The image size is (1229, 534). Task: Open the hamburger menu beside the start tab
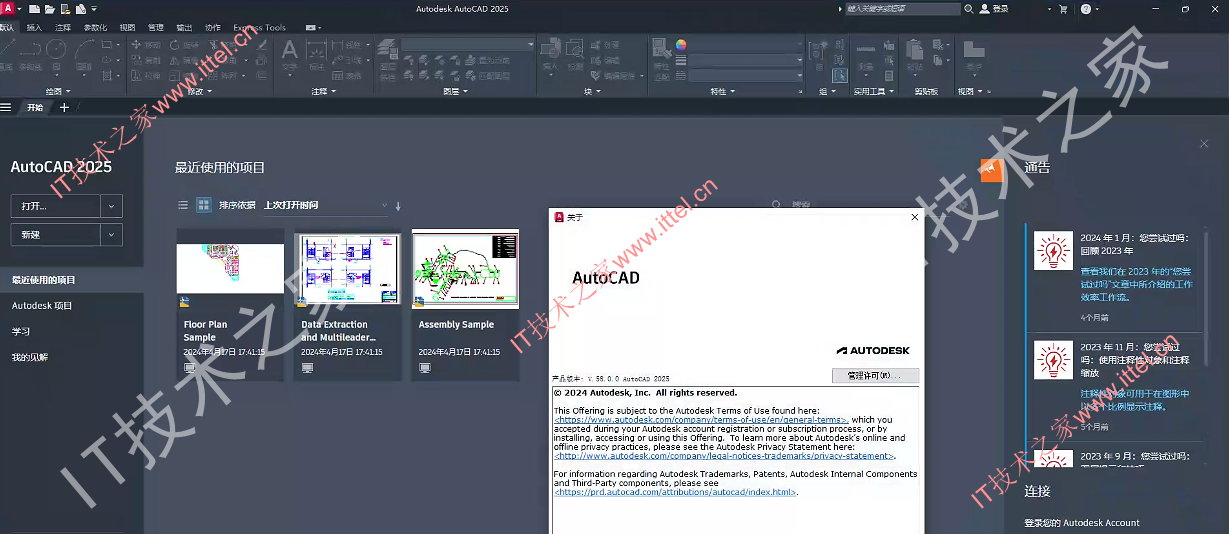[x=6, y=107]
